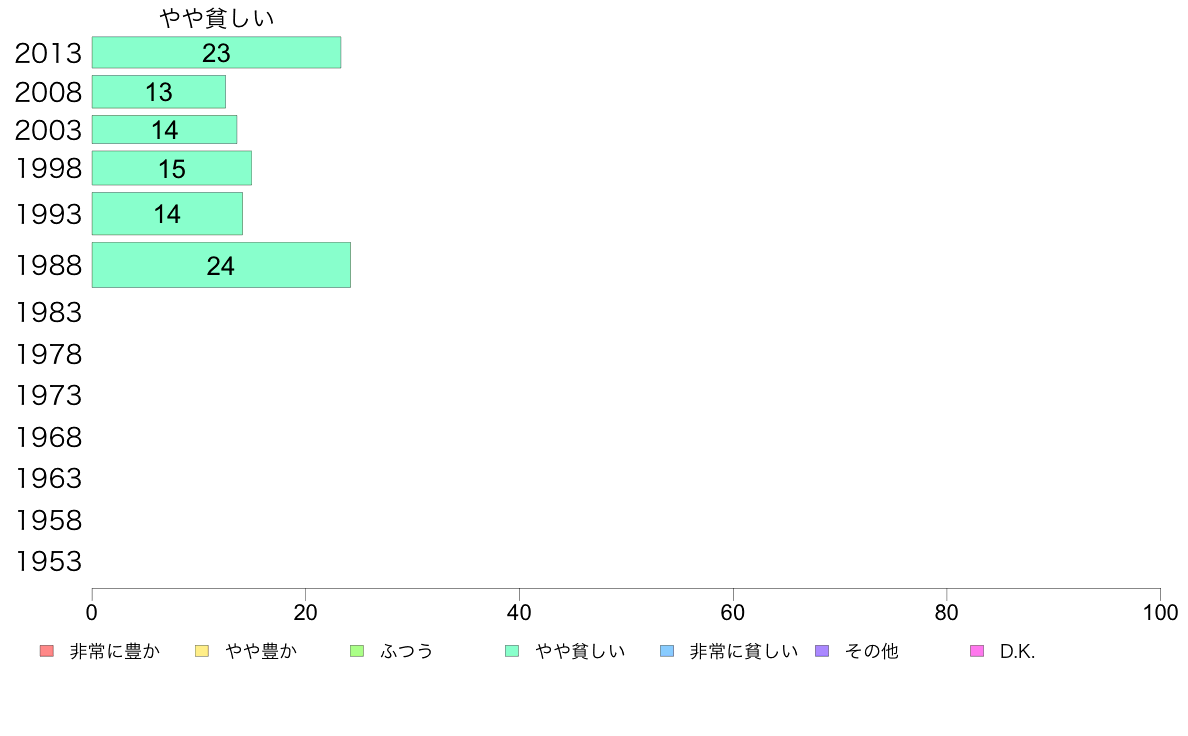Click the 1953 year axis label
Screen dimensions: 1188x736
48,562
